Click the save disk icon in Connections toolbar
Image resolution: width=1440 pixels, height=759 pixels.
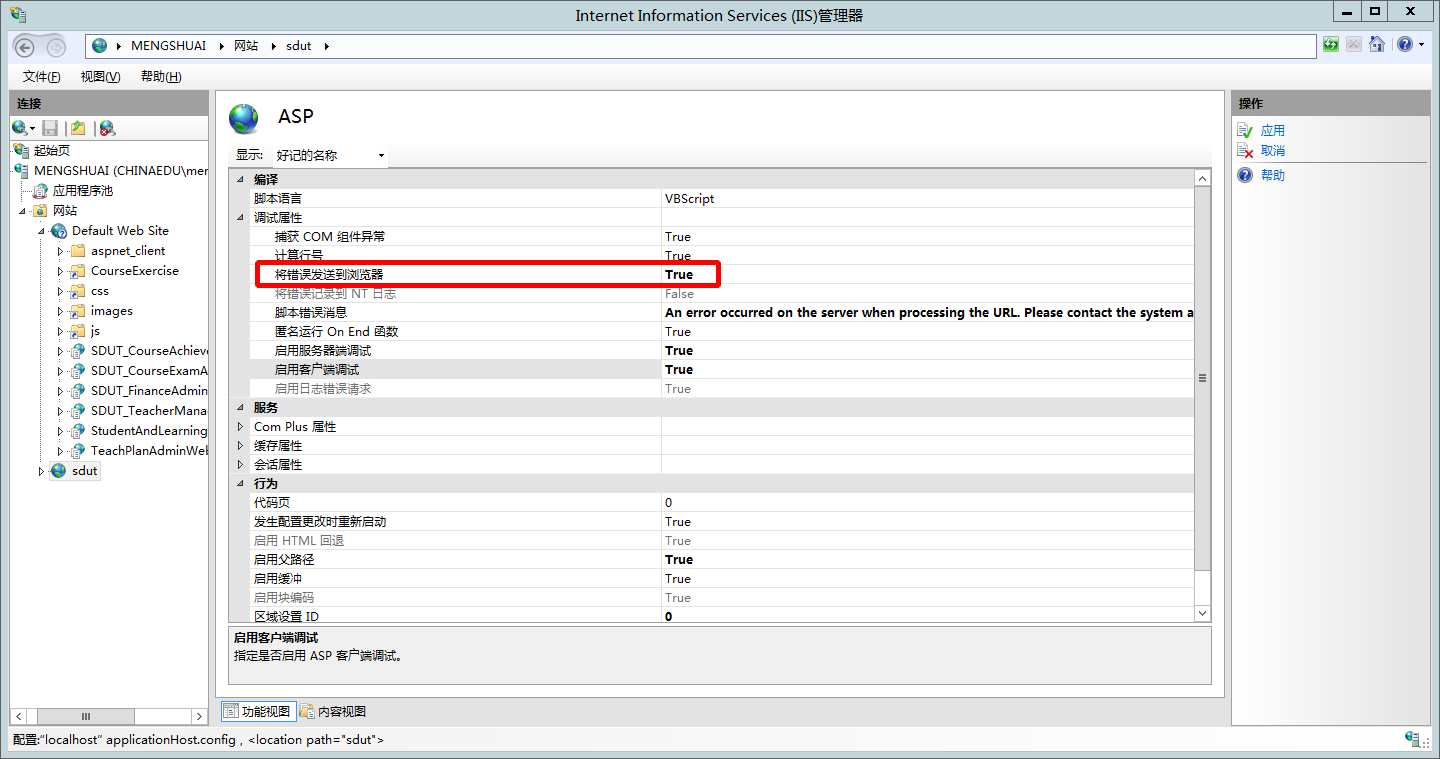50,128
